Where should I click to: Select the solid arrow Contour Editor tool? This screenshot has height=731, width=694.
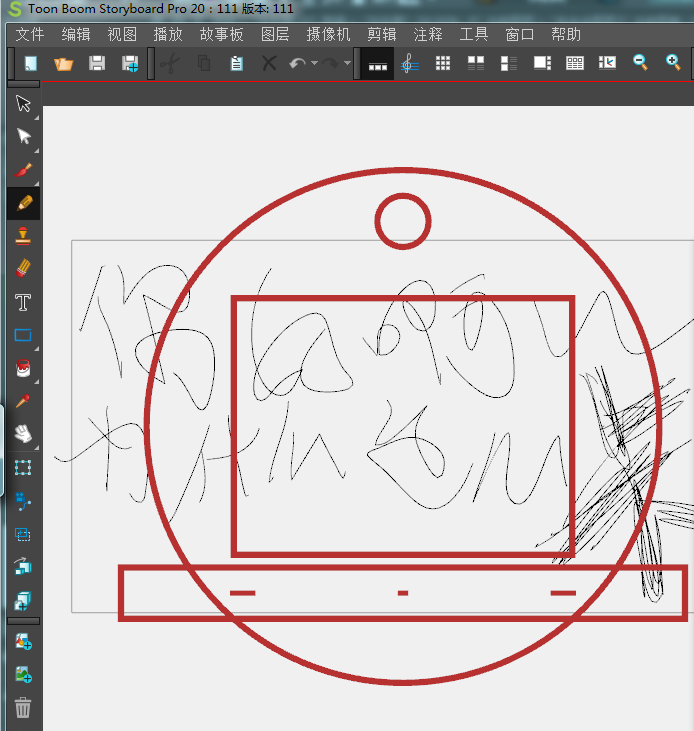(23, 136)
